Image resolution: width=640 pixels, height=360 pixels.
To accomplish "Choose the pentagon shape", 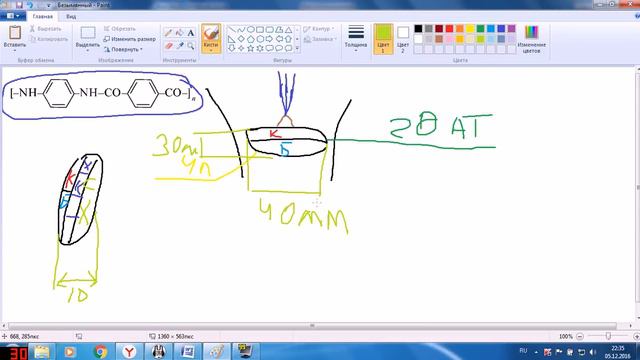I will tap(251, 39).
